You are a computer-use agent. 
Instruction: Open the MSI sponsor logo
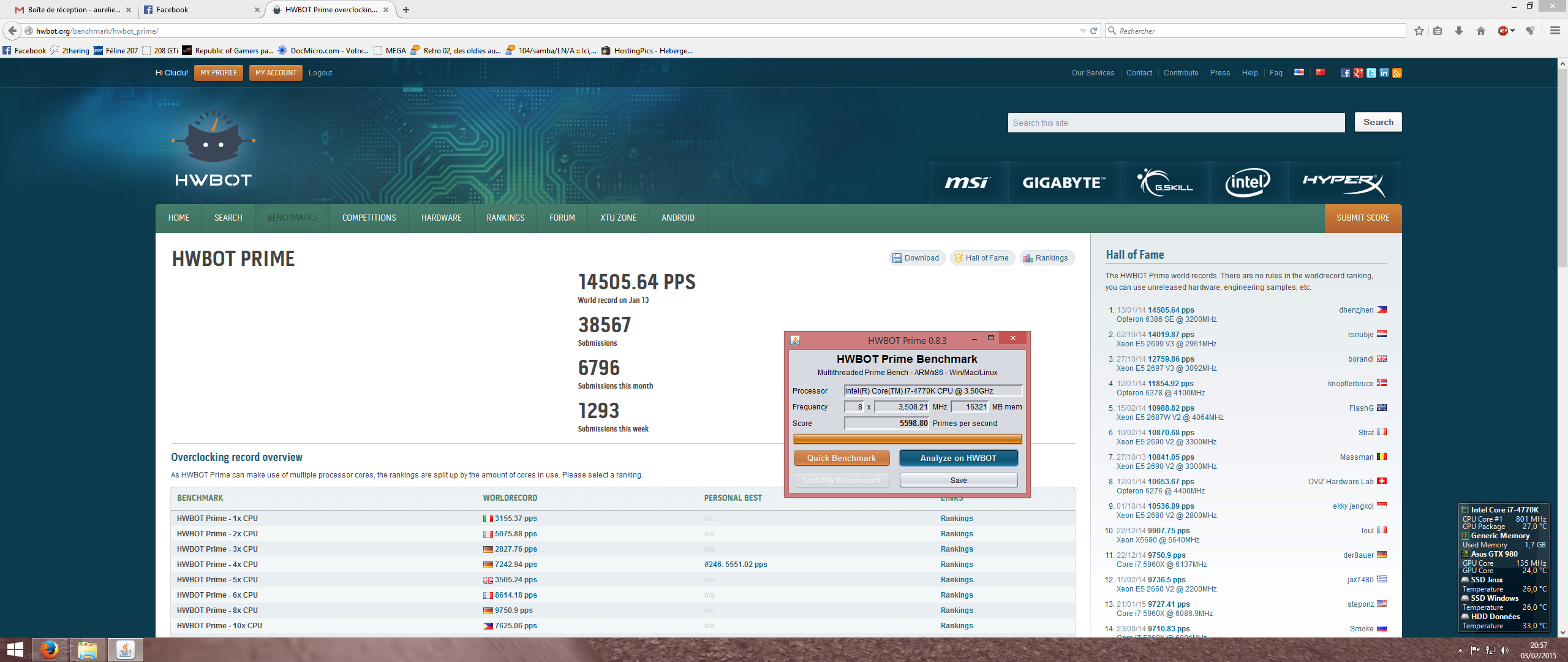coord(967,183)
